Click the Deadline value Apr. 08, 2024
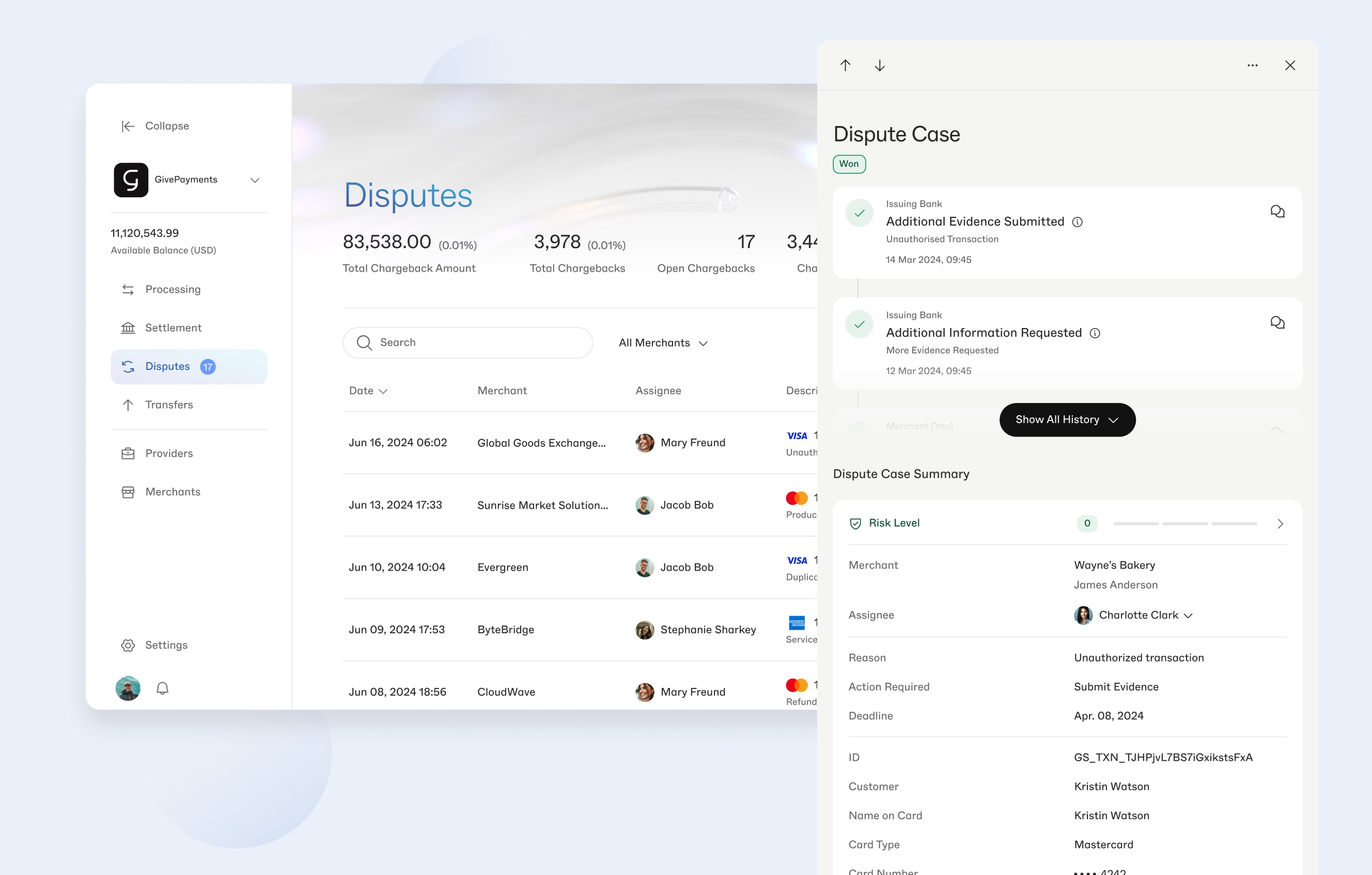Viewport: 1372px width, 875px height. [x=1109, y=716]
